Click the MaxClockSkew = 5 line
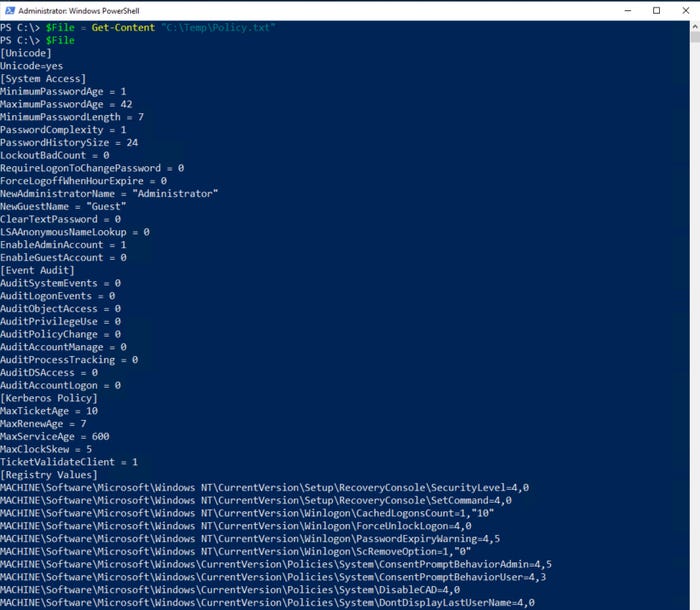 tap(46, 449)
